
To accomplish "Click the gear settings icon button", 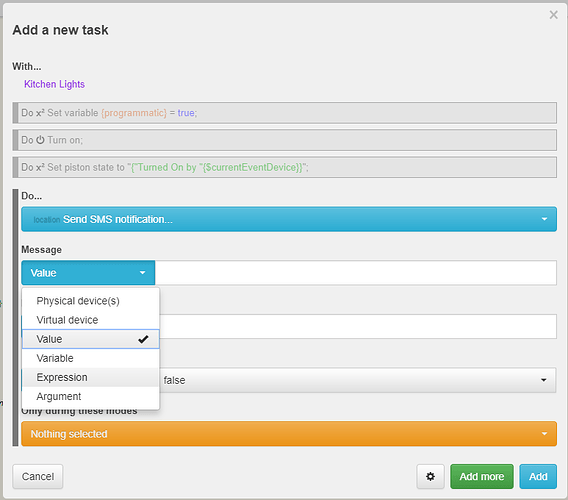I will [x=430, y=476].
